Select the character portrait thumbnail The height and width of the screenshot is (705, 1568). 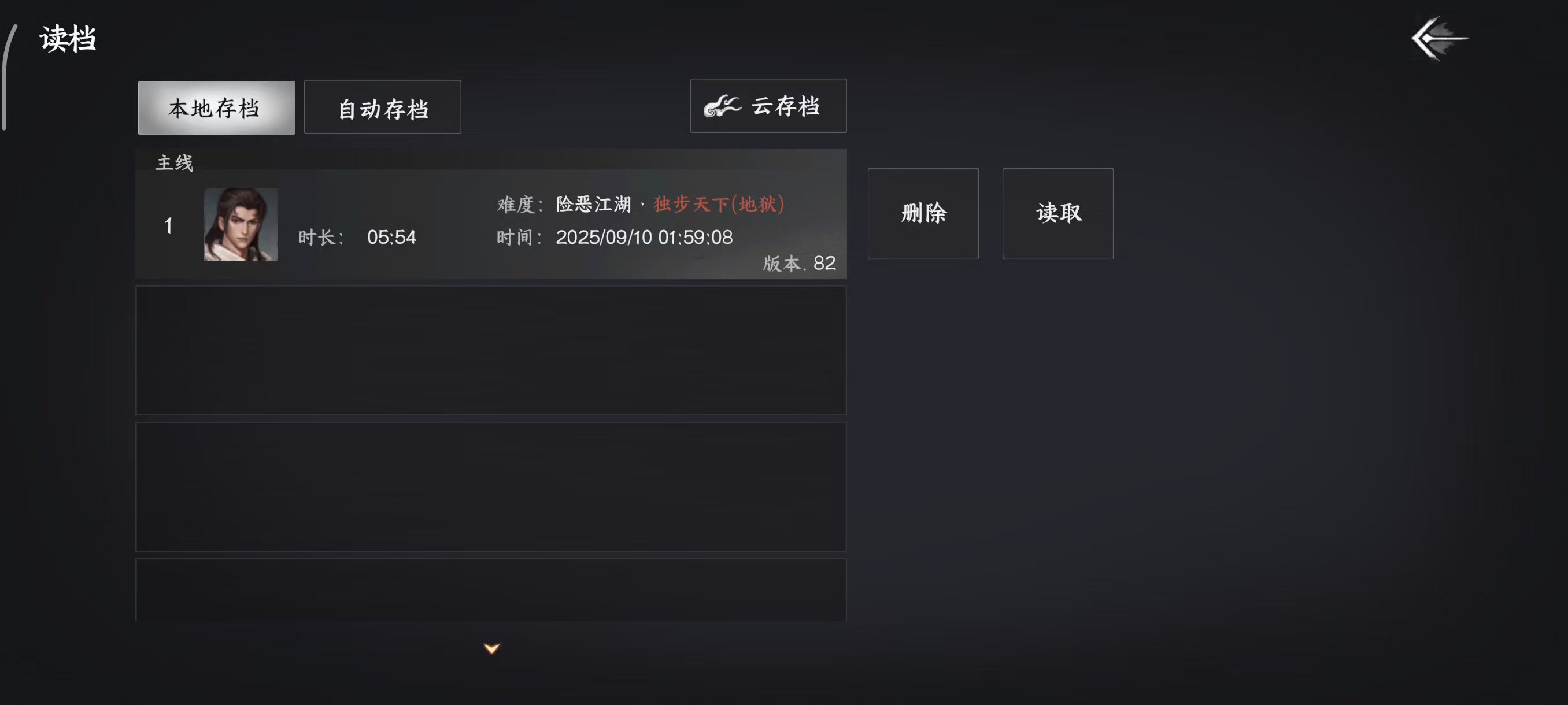(x=241, y=224)
